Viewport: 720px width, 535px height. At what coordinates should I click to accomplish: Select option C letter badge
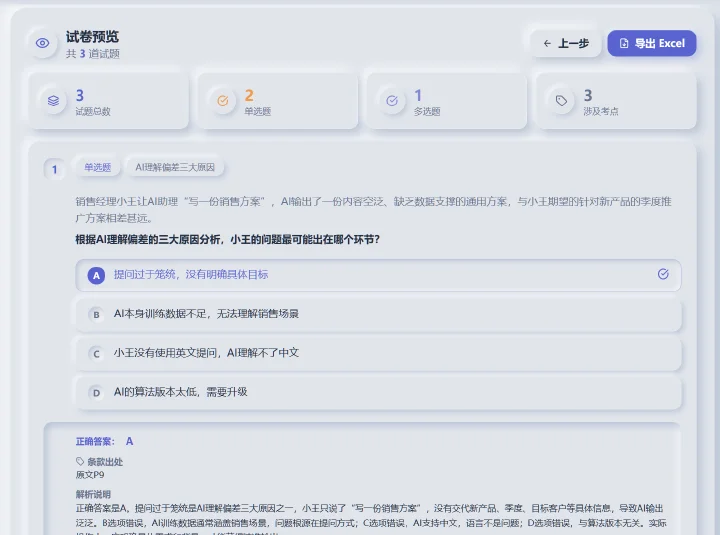(x=96, y=354)
